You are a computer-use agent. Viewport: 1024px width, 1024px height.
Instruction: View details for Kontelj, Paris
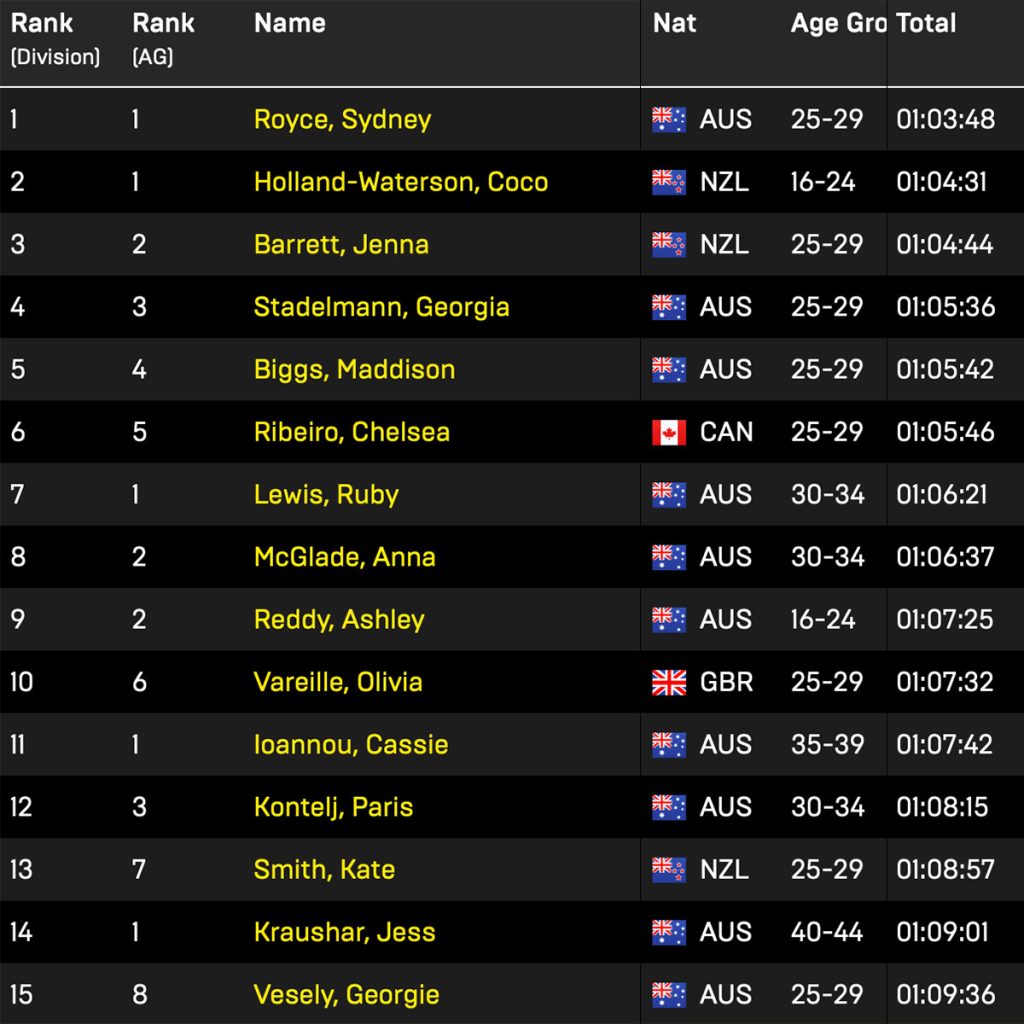point(333,807)
